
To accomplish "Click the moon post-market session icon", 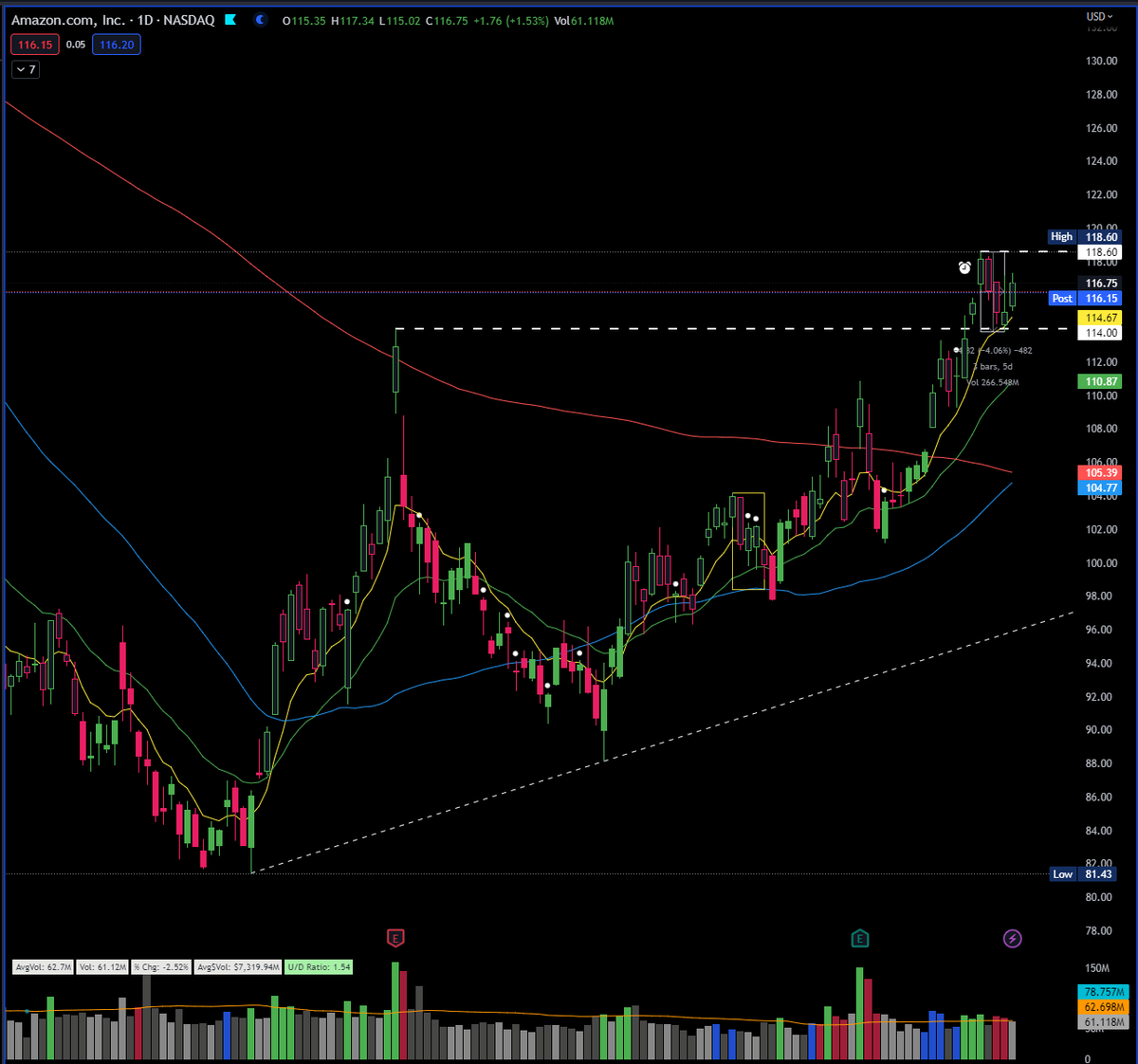I will coord(261,20).
